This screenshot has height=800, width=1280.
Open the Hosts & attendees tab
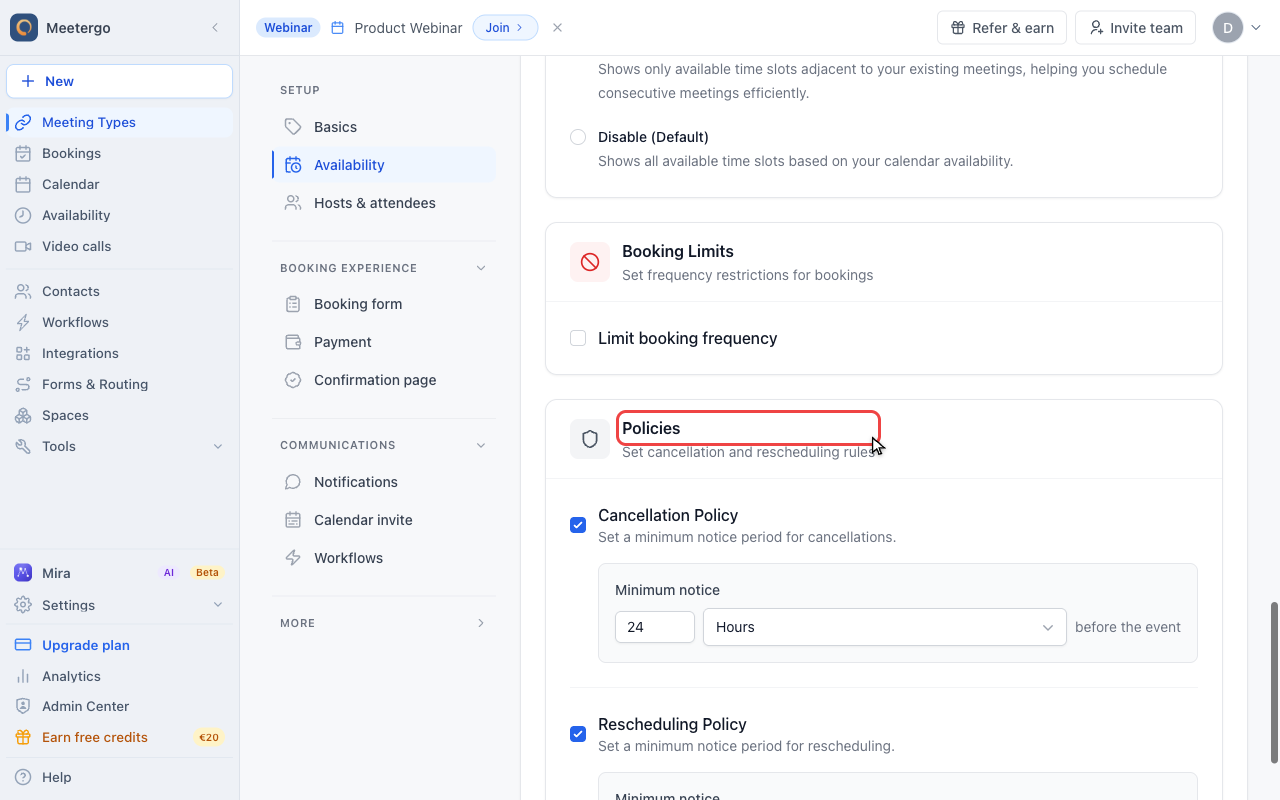click(384, 203)
